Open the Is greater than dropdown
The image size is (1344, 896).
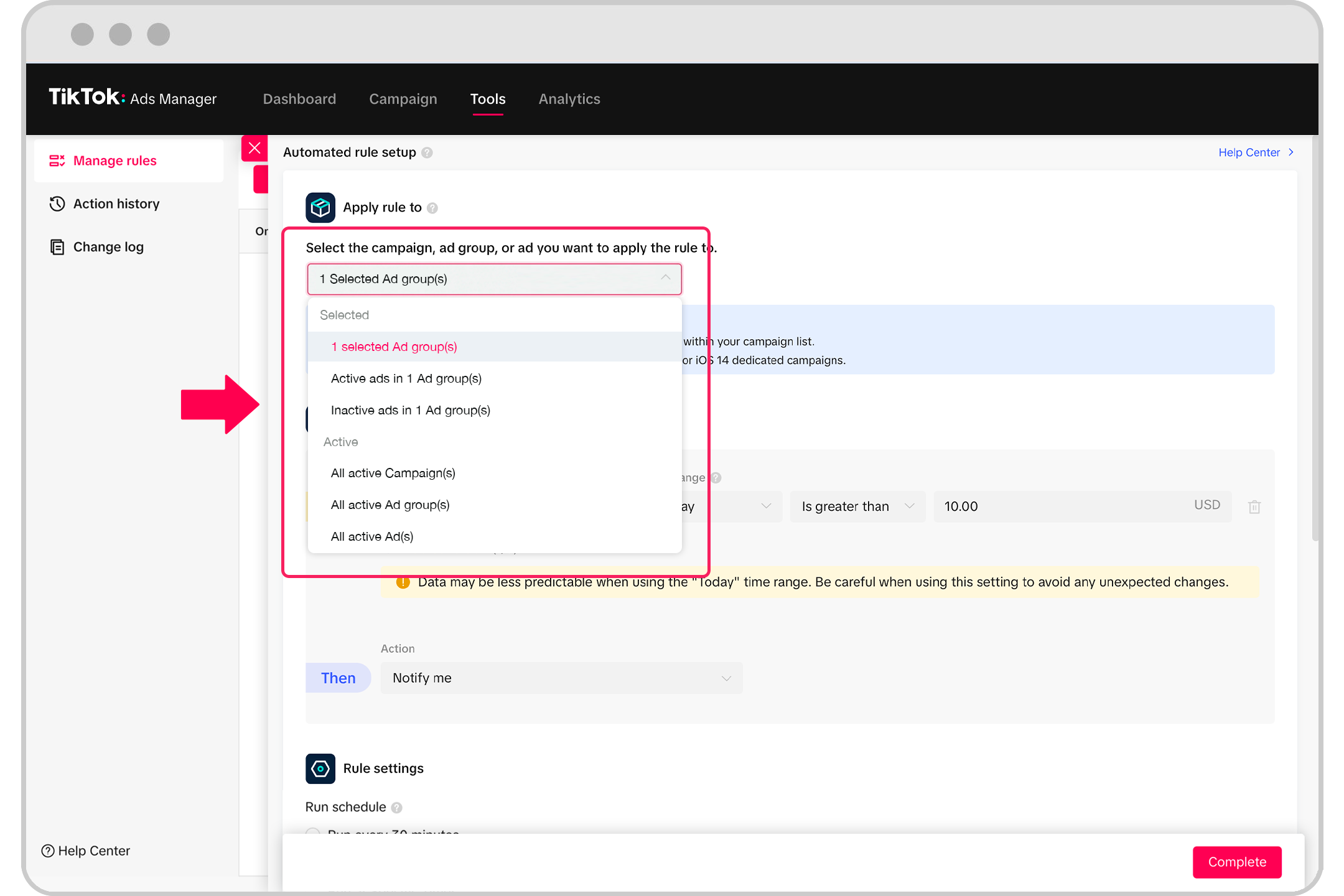857,506
